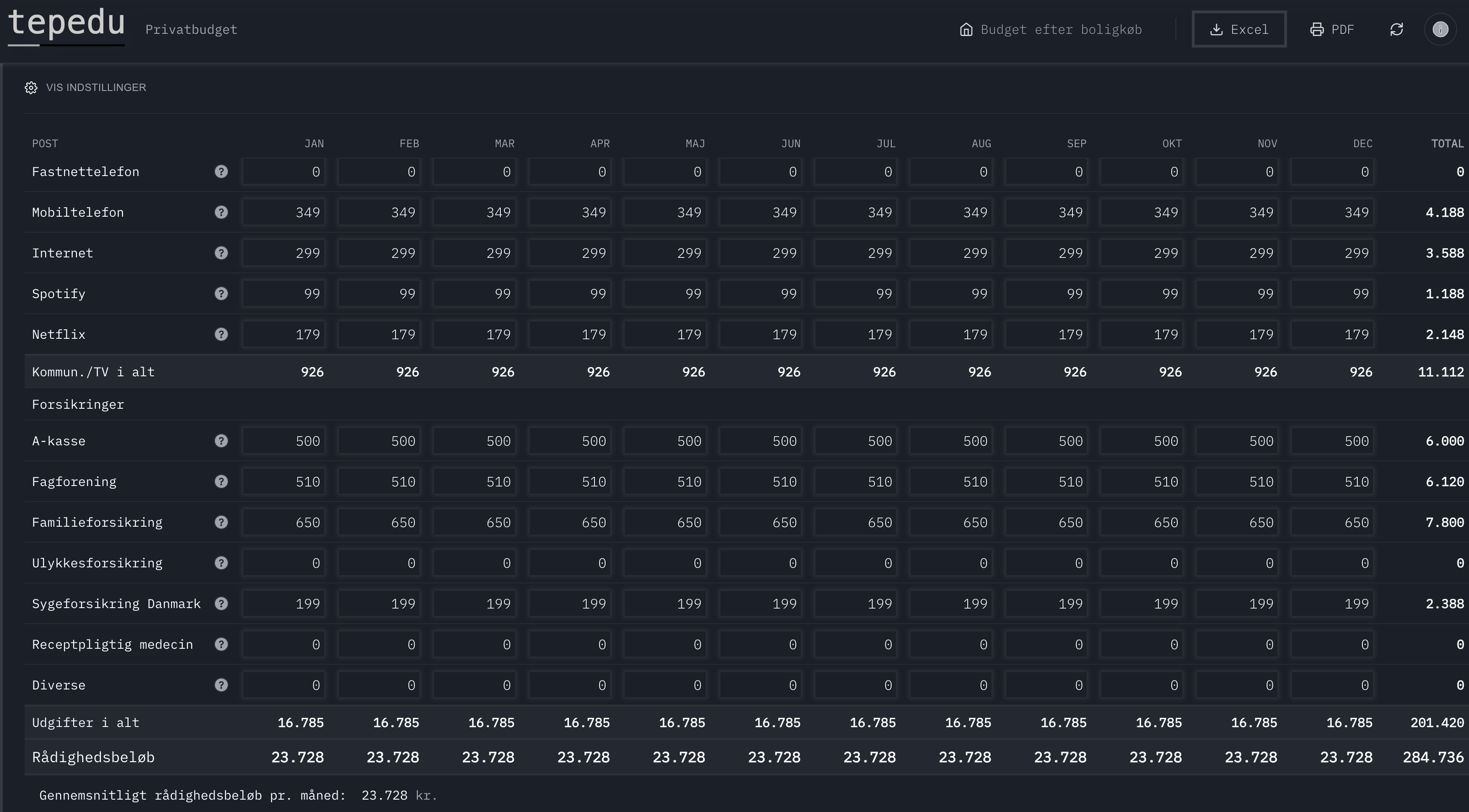
Task: Select Diverse March amount field
Action: [474, 685]
